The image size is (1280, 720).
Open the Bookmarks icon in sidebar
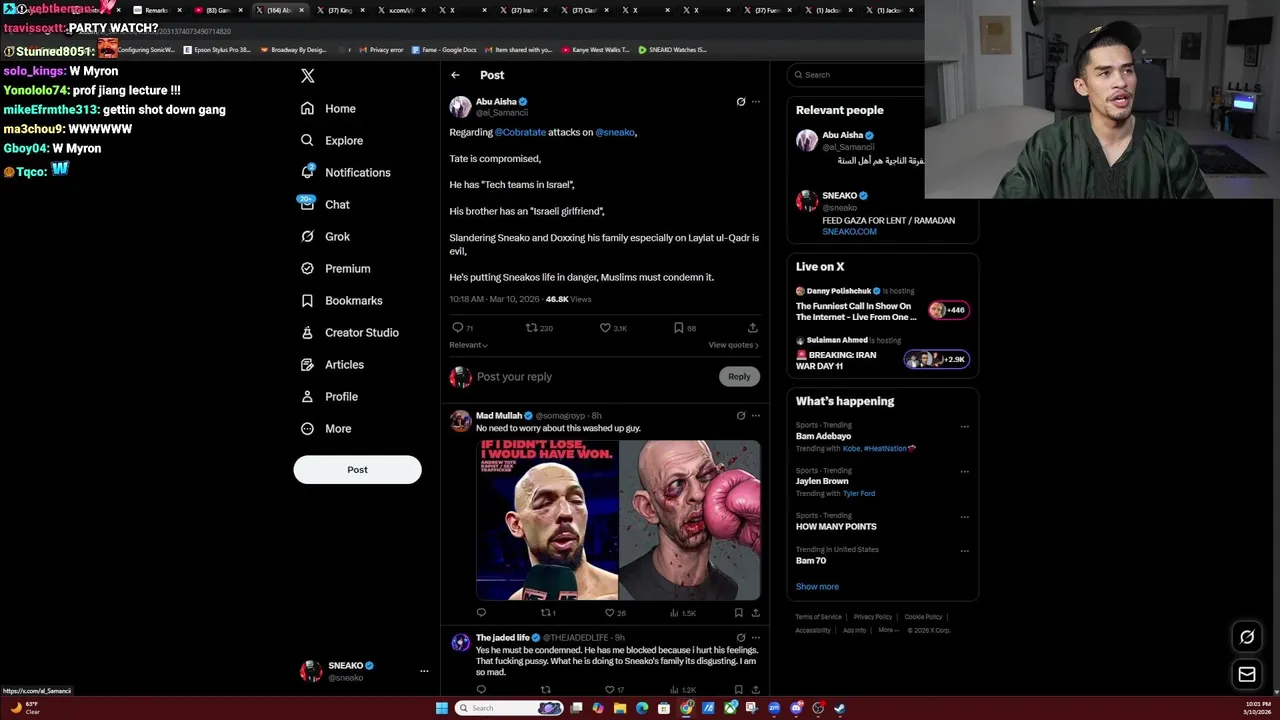(307, 300)
